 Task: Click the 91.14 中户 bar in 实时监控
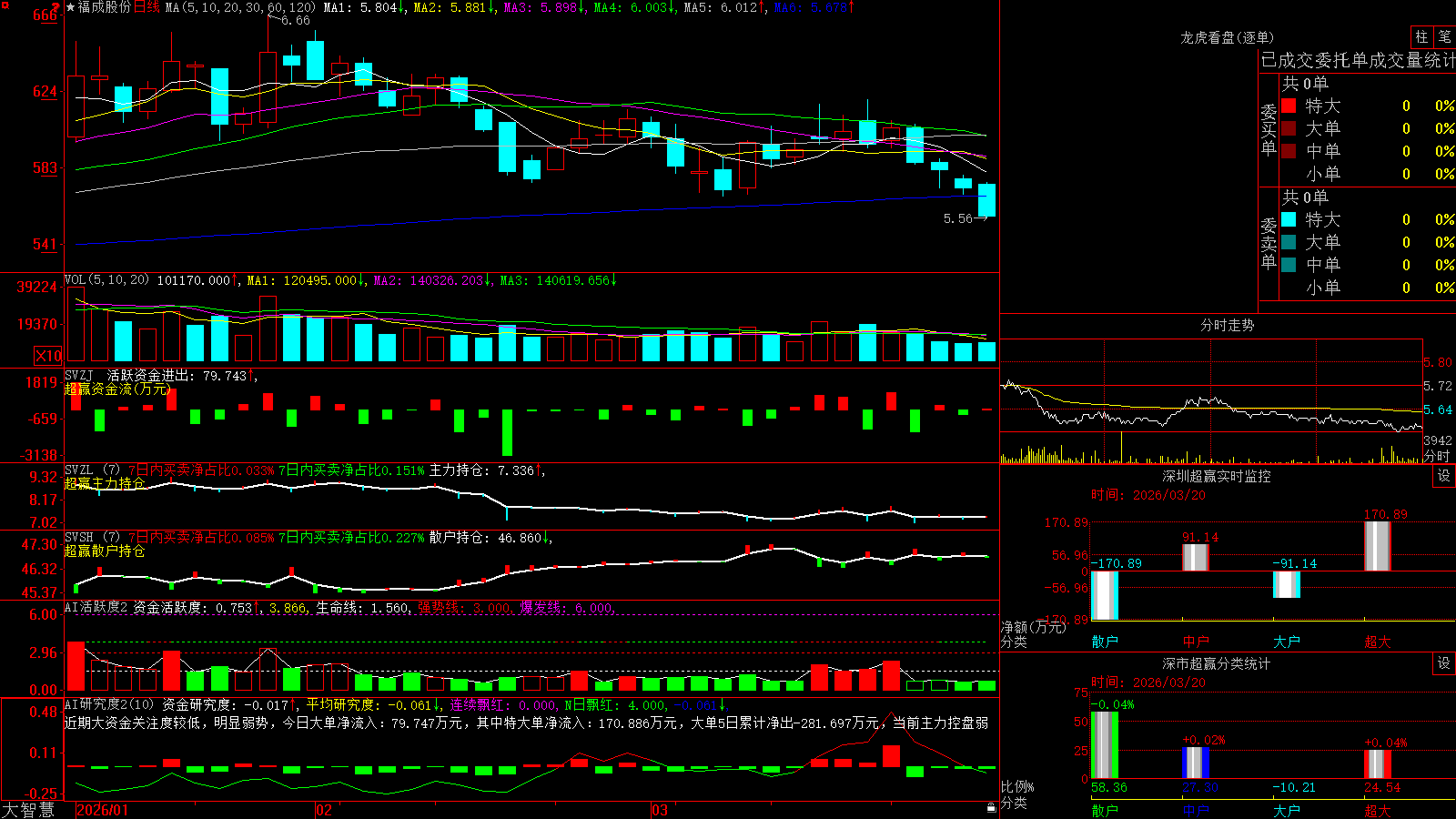coord(1196,558)
